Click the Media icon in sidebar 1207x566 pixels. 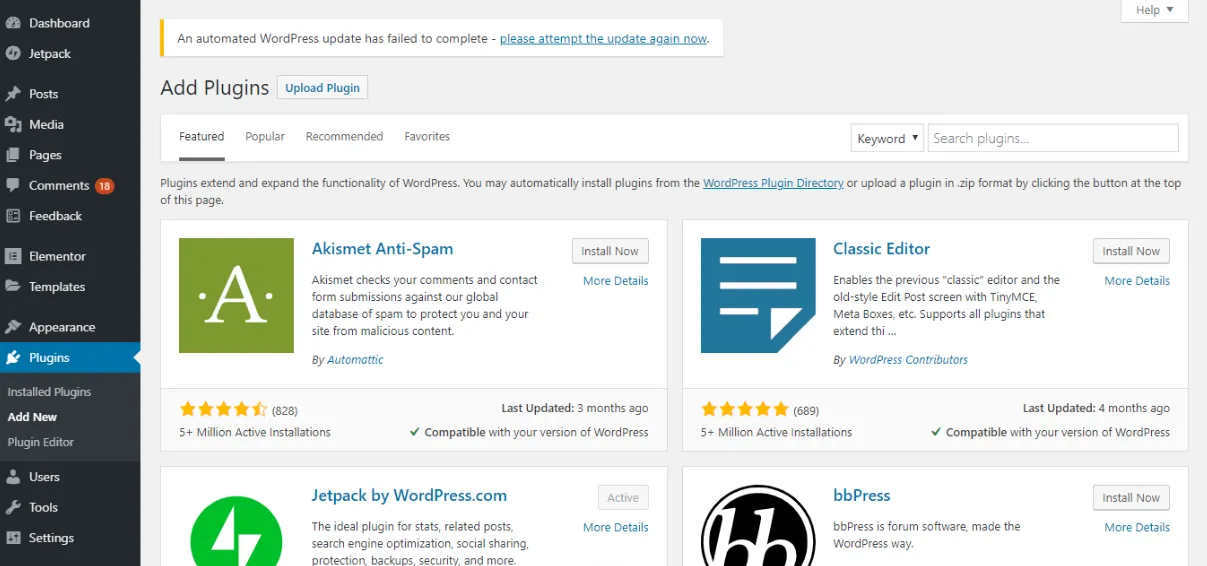13,125
